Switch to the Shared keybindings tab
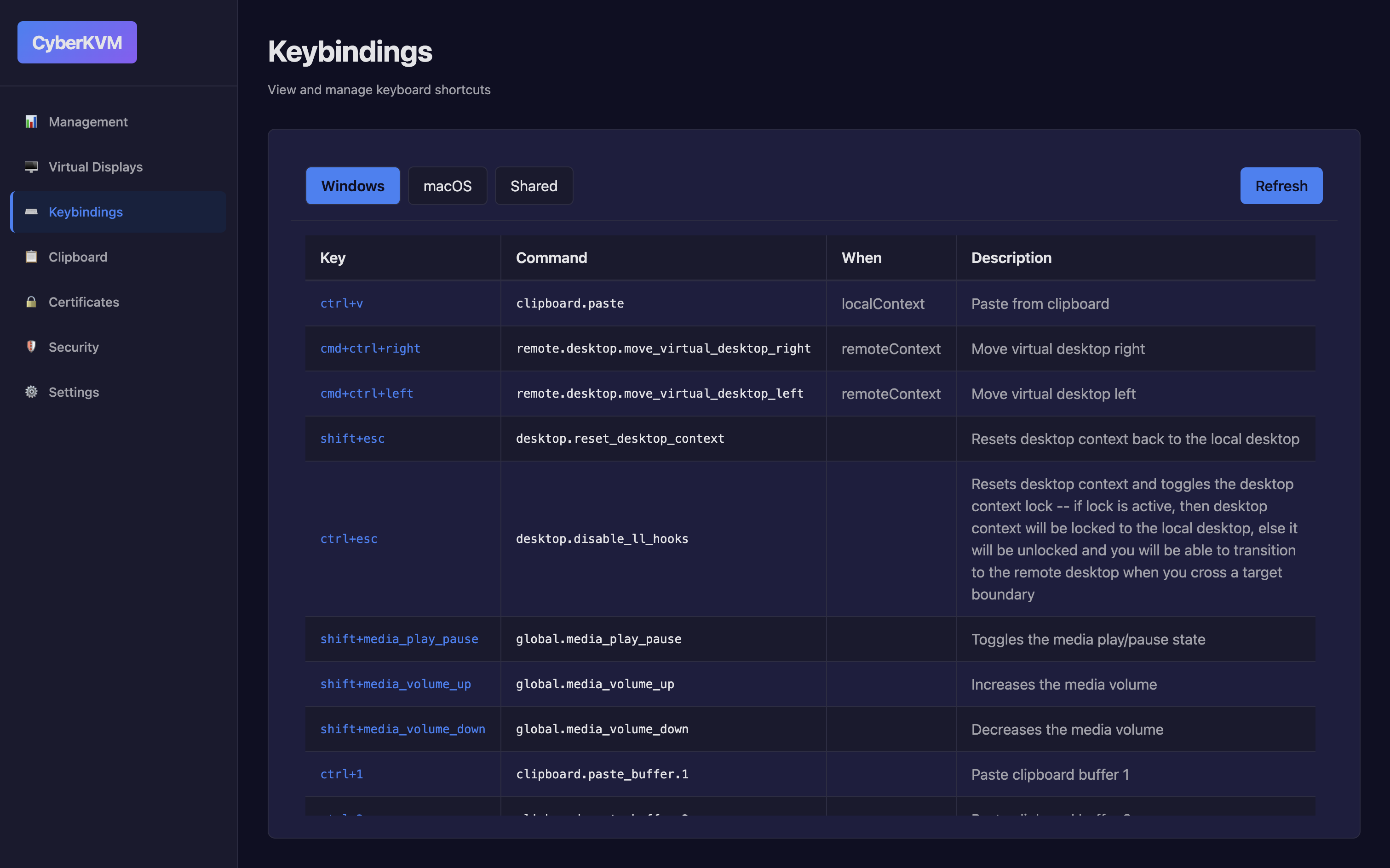 (x=534, y=185)
